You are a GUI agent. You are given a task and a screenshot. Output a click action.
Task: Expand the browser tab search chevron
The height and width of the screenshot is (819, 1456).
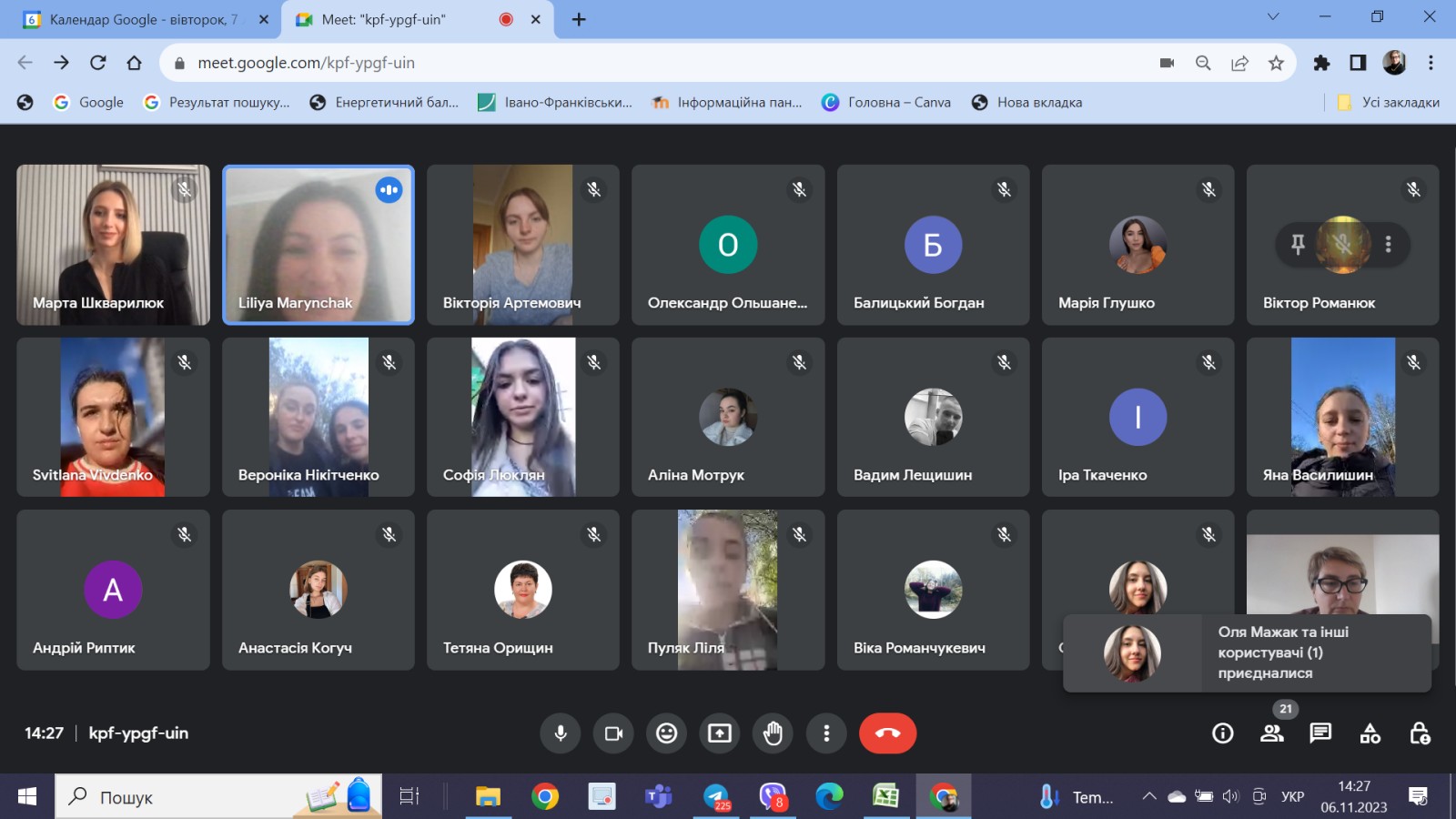[1273, 16]
